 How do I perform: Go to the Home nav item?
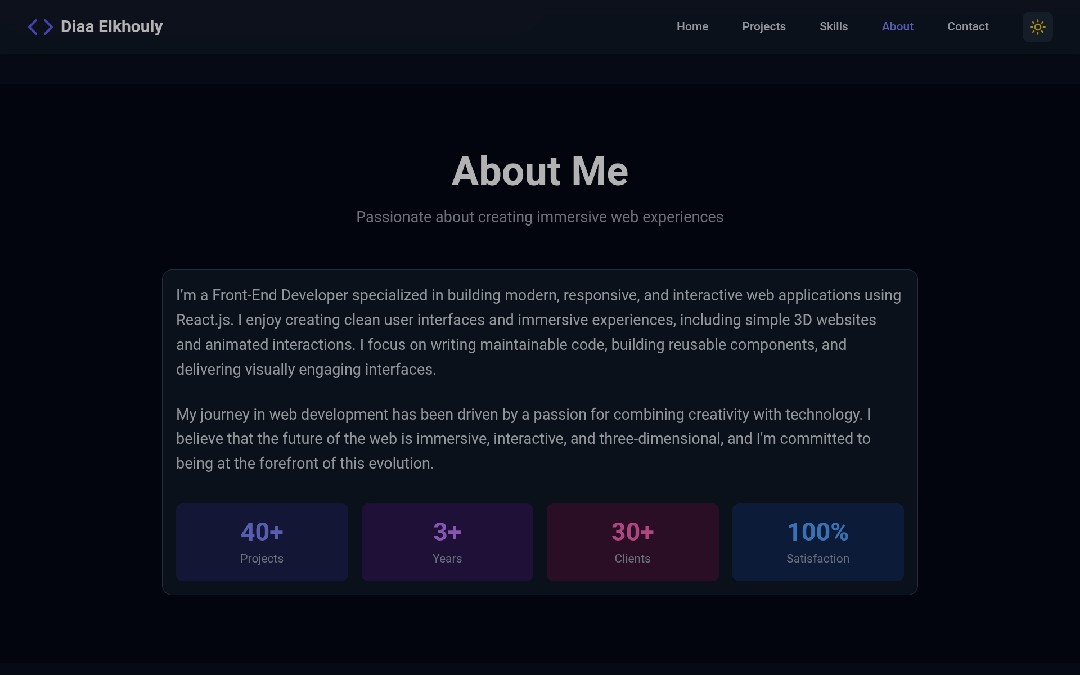pyautogui.click(x=692, y=27)
